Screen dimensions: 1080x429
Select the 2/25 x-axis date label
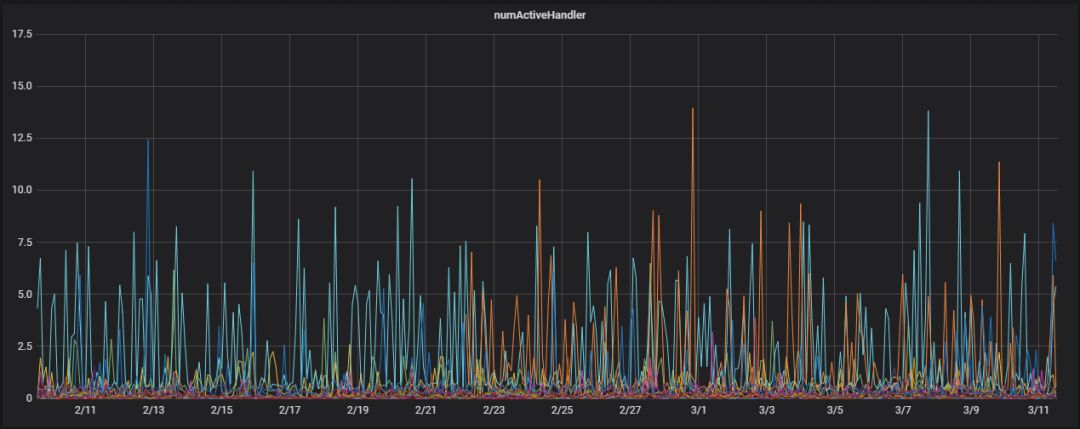coord(562,410)
